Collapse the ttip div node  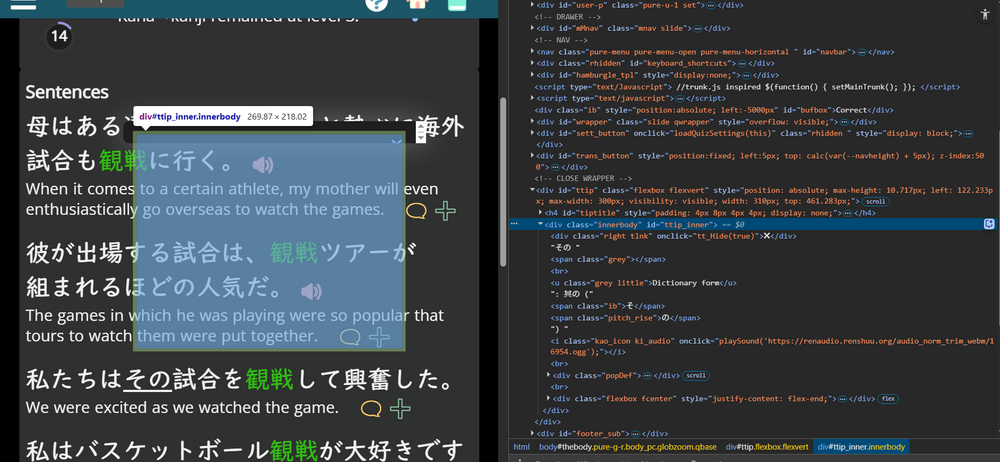point(533,190)
